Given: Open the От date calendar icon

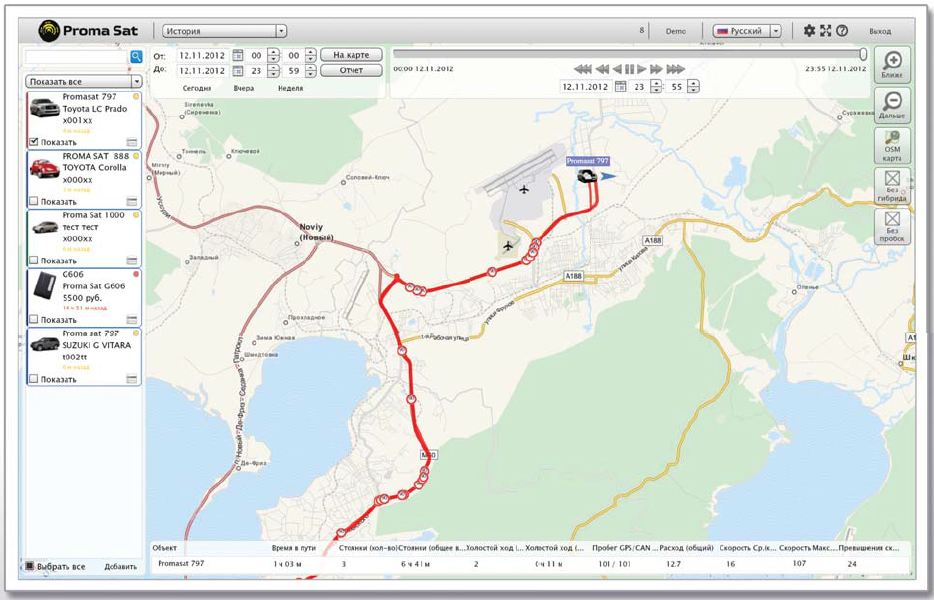Looking at the screenshot, I should pyautogui.click(x=238, y=55).
